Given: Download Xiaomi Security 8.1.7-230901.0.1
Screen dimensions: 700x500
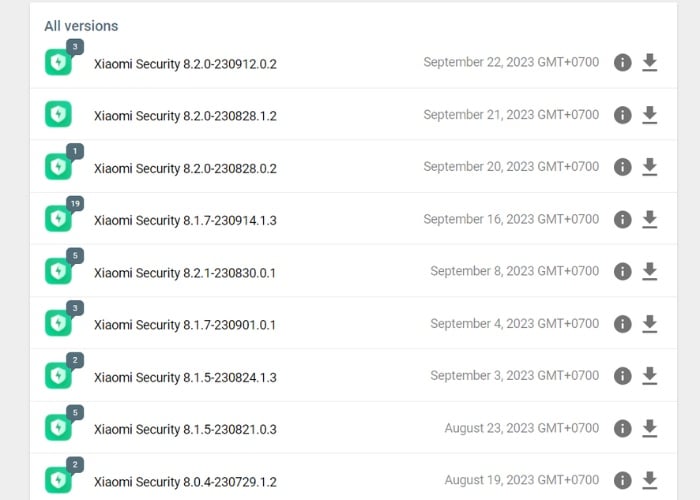Looking at the screenshot, I should tap(650, 323).
